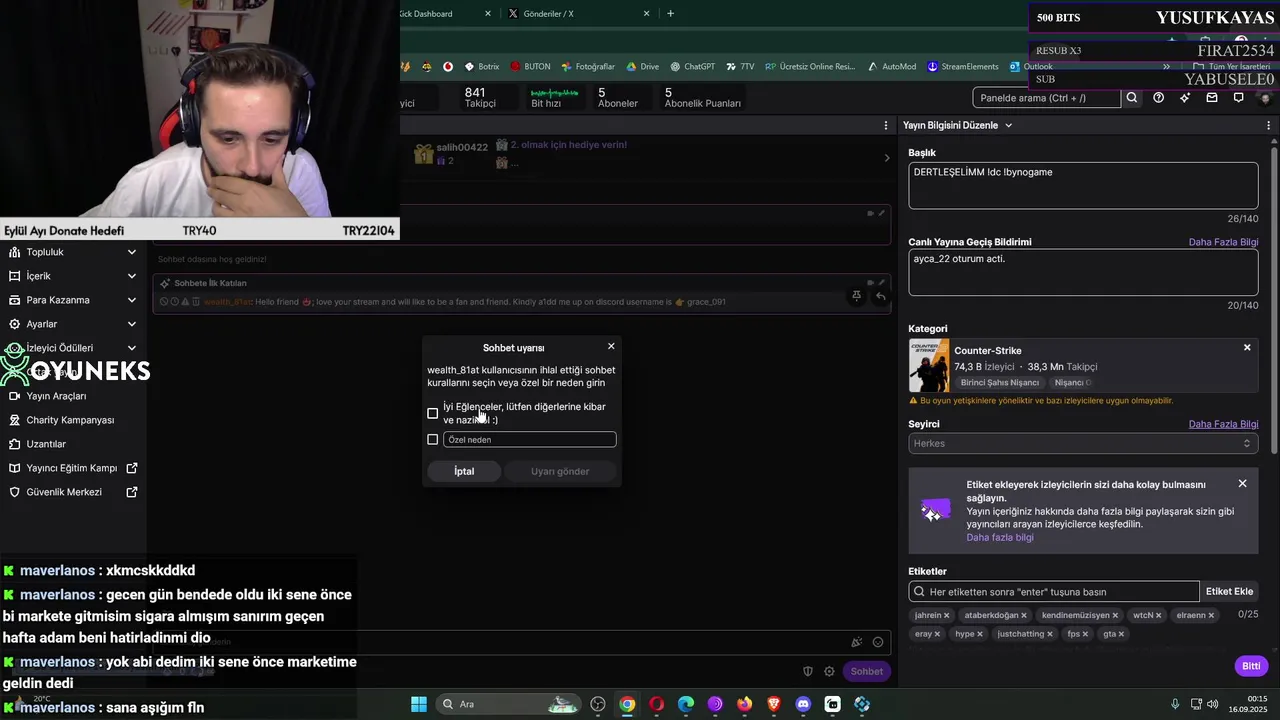Open 'Daha Fazla Bilgi' link next to Seyirci
The height and width of the screenshot is (720, 1280).
[x=1223, y=424]
